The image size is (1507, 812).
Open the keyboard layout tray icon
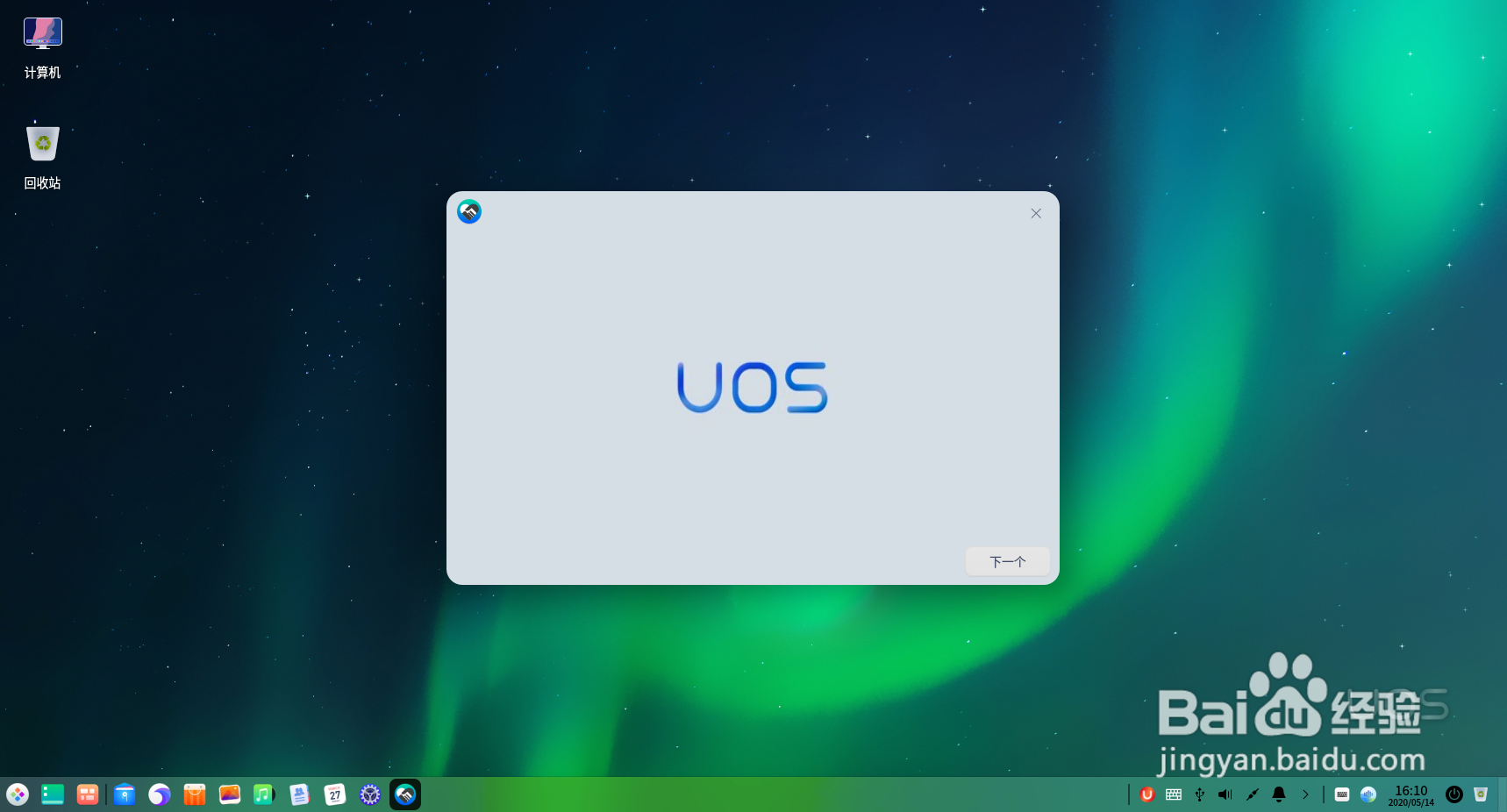point(1174,794)
